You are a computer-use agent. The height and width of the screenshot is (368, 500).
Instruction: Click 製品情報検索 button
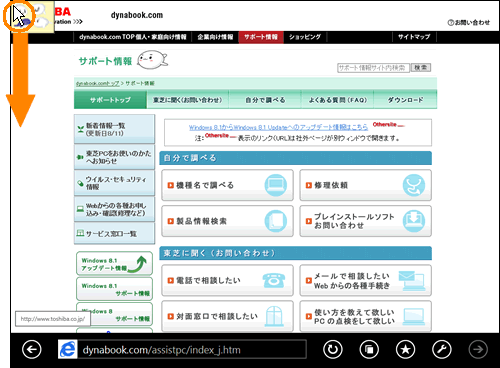(x=227, y=221)
